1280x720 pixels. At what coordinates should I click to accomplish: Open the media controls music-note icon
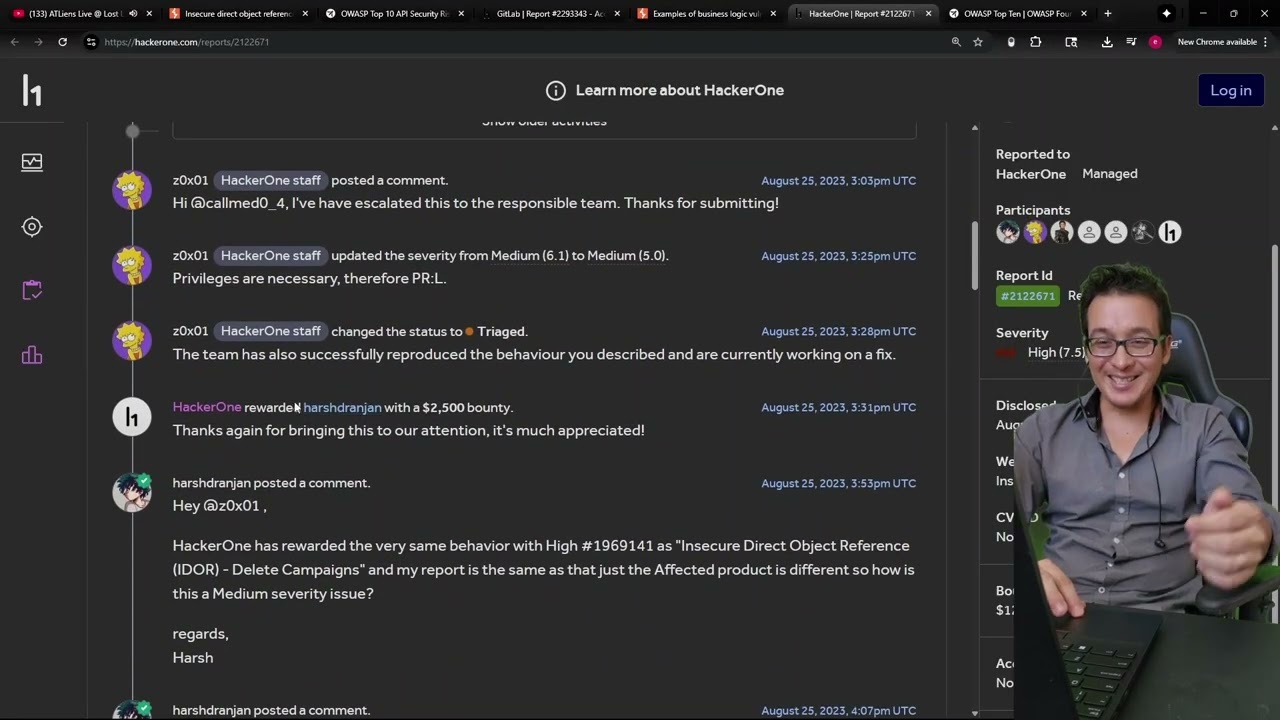click(1131, 42)
